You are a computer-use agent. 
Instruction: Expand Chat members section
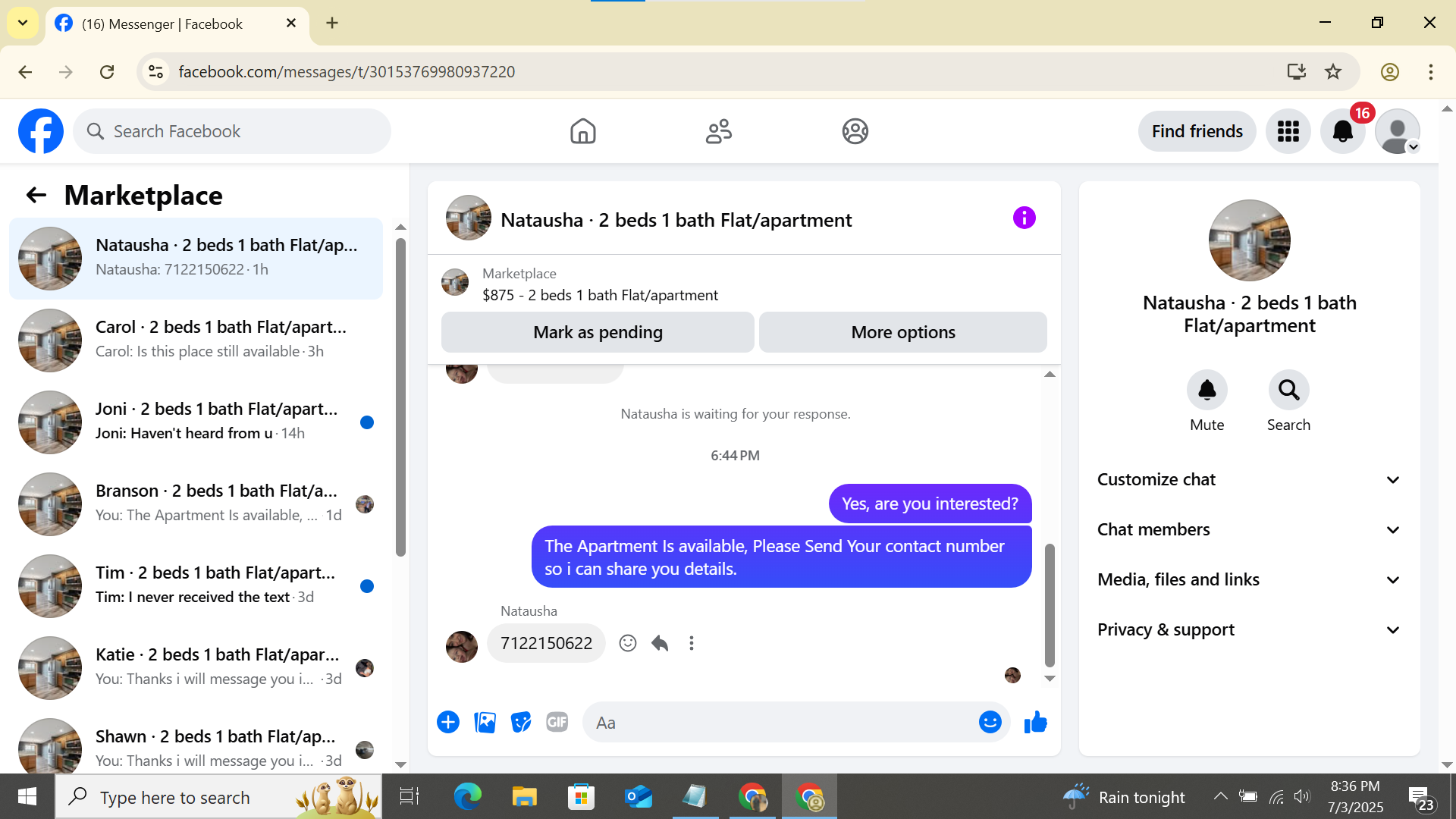pos(1249,530)
